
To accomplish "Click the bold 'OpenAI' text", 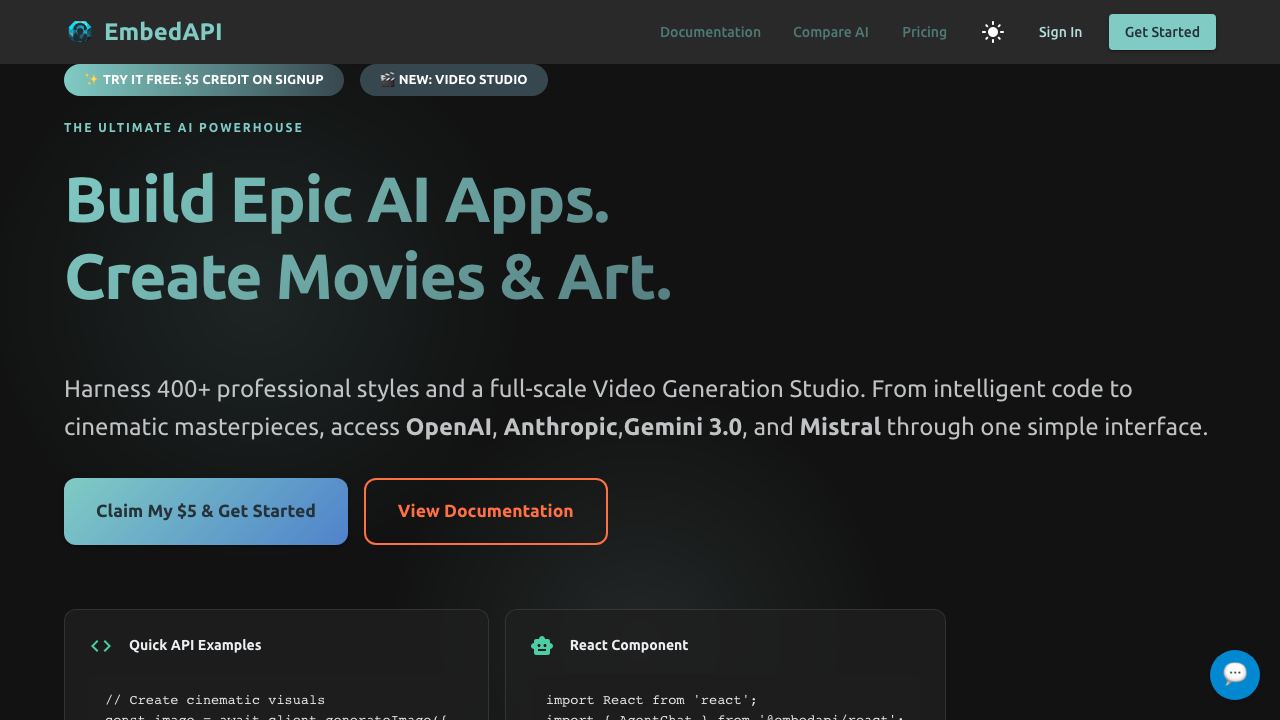I will click(x=448, y=427).
